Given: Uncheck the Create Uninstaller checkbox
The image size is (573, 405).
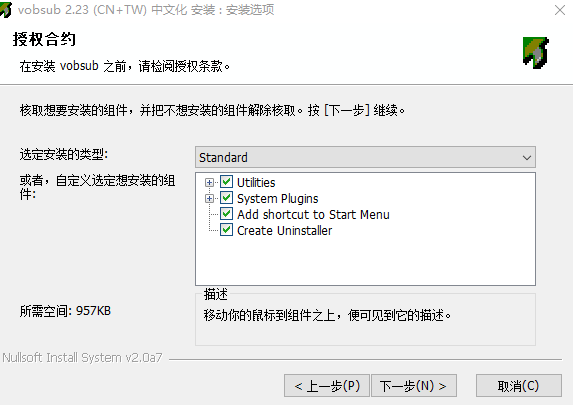Looking at the screenshot, I should 226,230.
